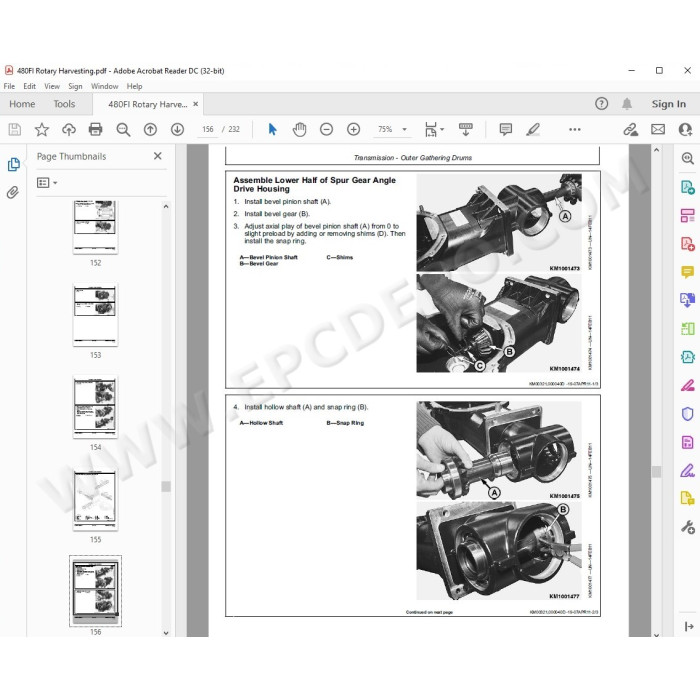Open the Help menu

134,86
